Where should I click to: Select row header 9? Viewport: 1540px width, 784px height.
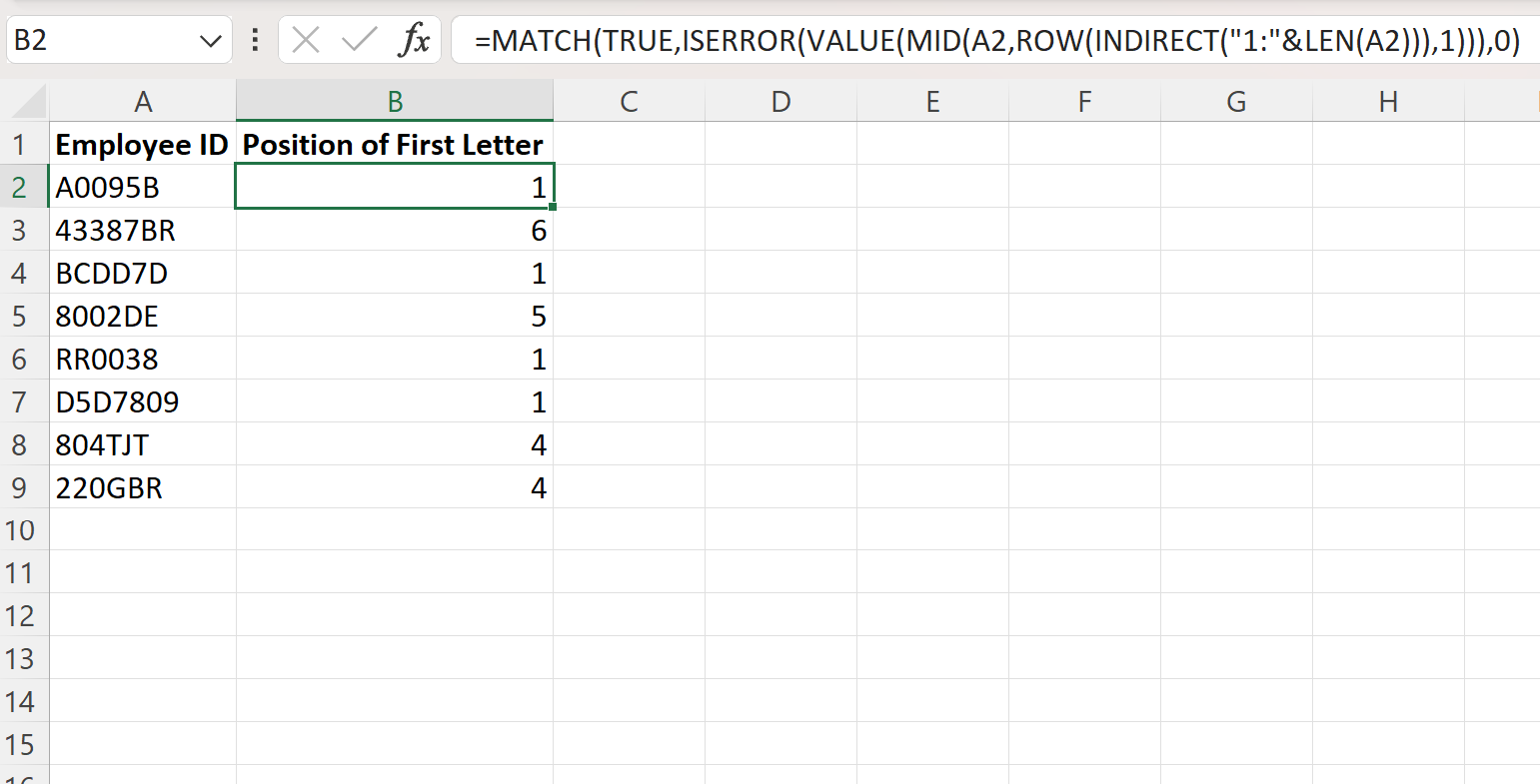[x=22, y=487]
